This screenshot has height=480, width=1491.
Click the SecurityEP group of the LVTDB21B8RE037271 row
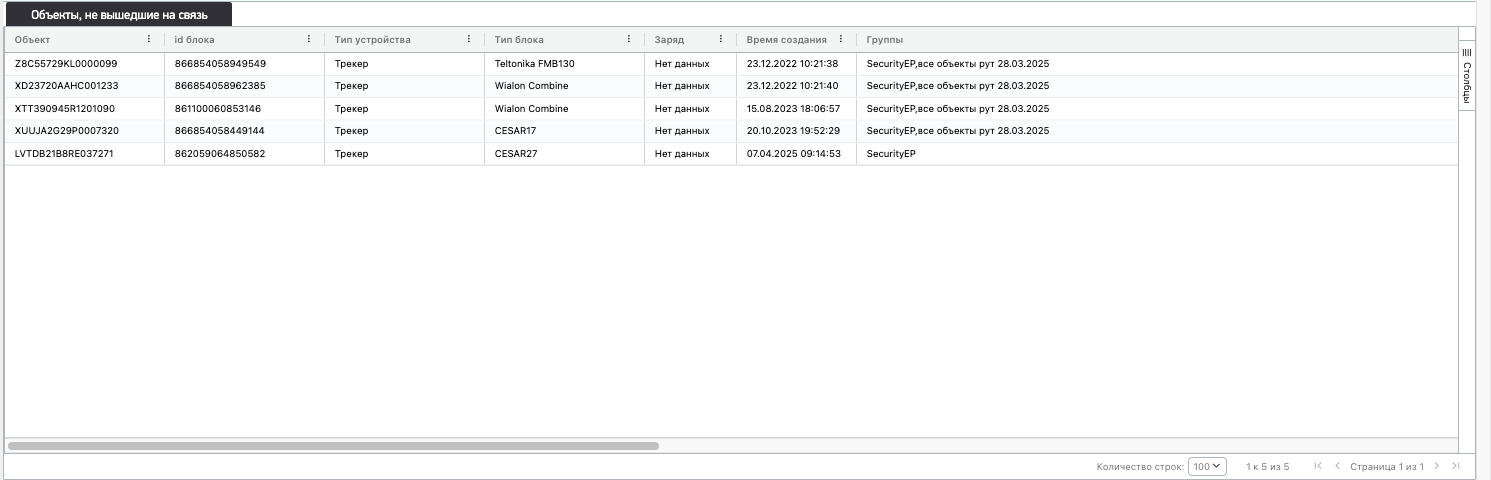[x=891, y=154]
